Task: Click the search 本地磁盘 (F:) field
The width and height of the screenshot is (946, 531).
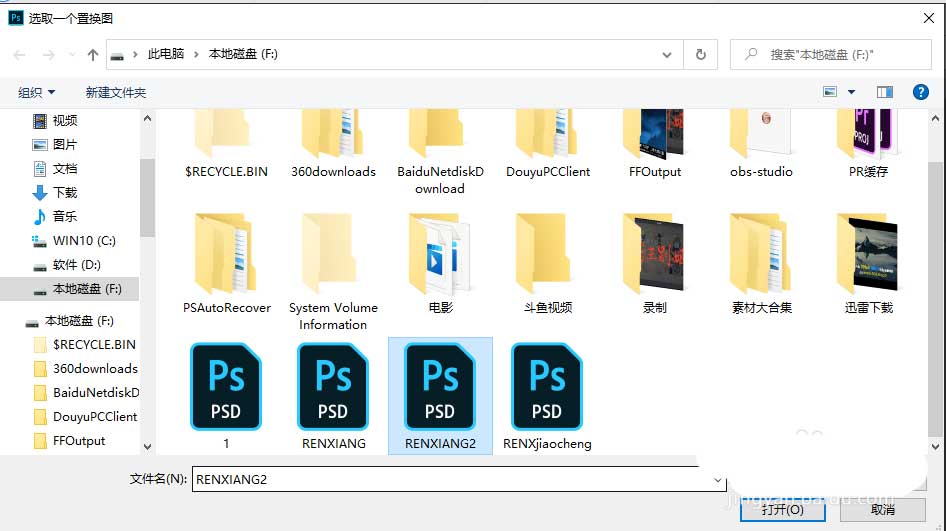Action: click(x=831, y=54)
